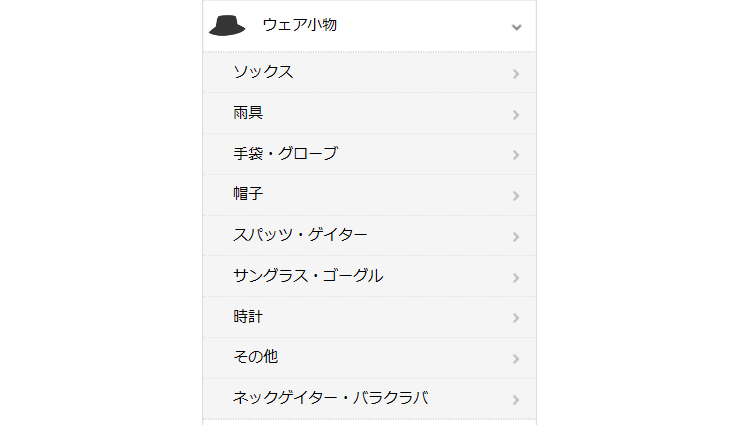The height and width of the screenshot is (425, 740).
Task: Click the arrow next to ソックス
Action: click(x=516, y=74)
